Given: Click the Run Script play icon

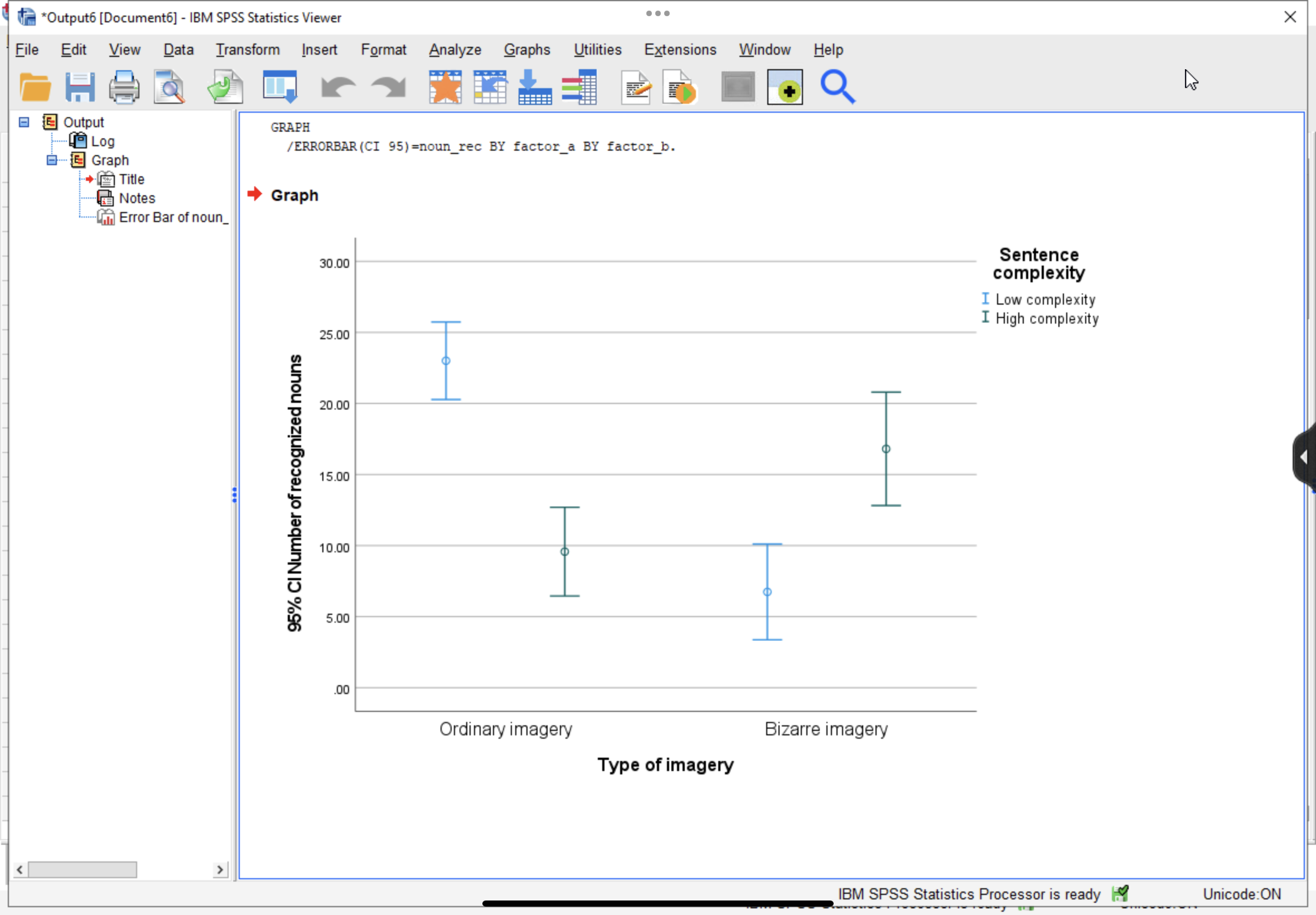Looking at the screenshot, I should click(680, 88).
